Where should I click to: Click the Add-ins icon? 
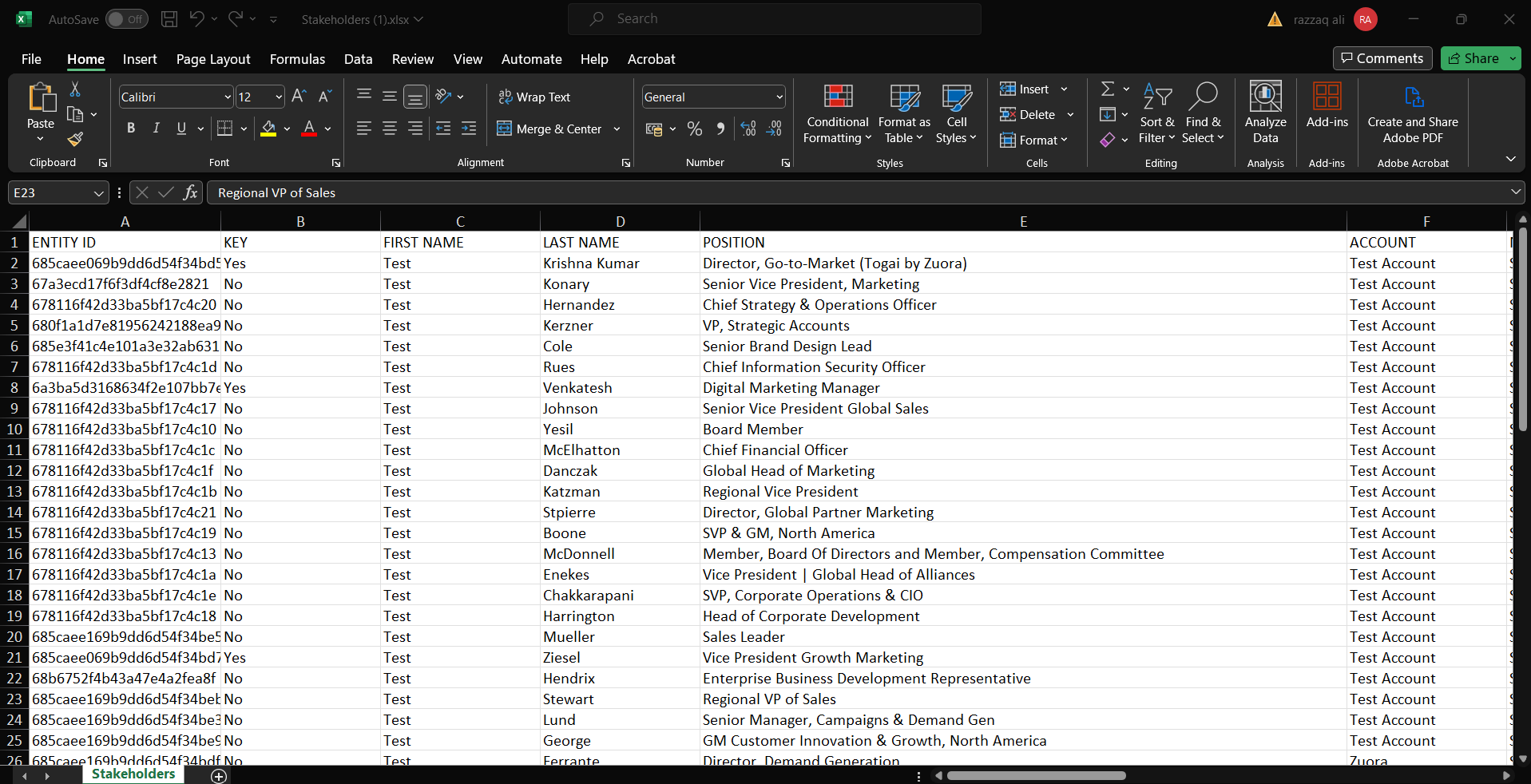click(1327, 105)
